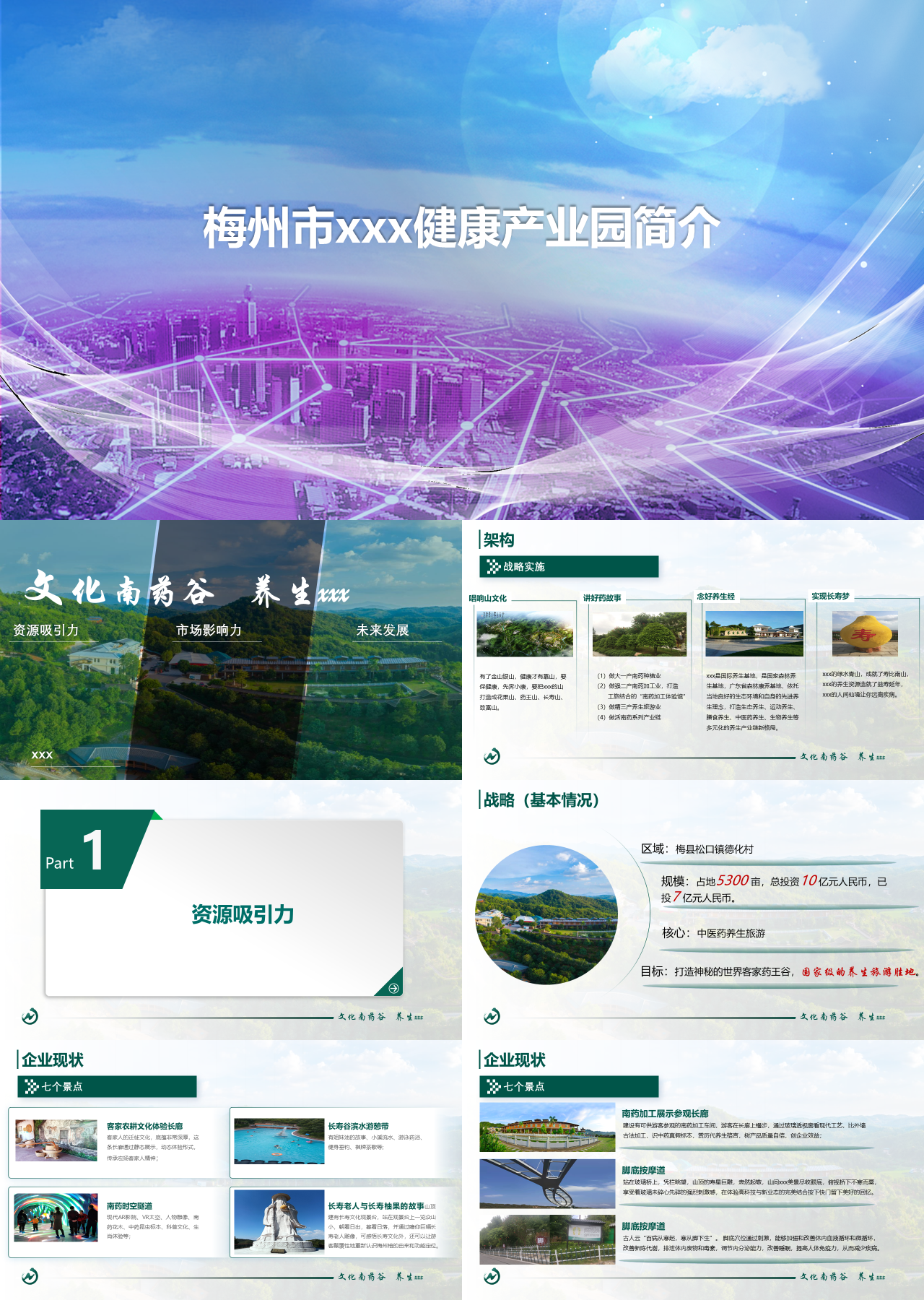Click the 七个景点 banner above 长寿谷滨水游憩带

point(107,1087)
